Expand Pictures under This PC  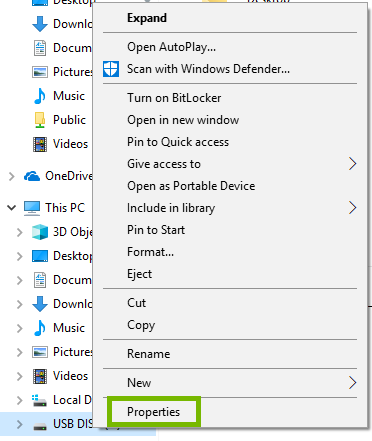click(x=20, y=352)
